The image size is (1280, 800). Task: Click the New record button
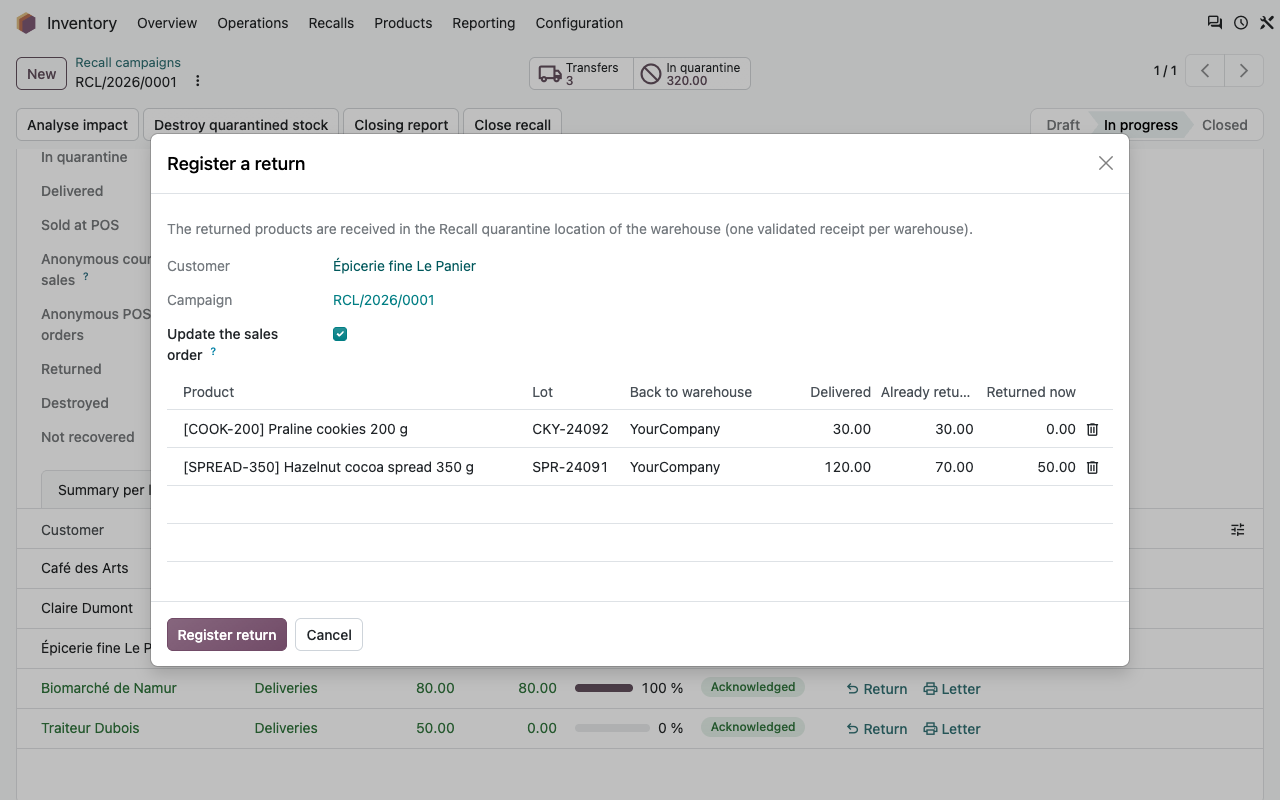tap(41, 74)
